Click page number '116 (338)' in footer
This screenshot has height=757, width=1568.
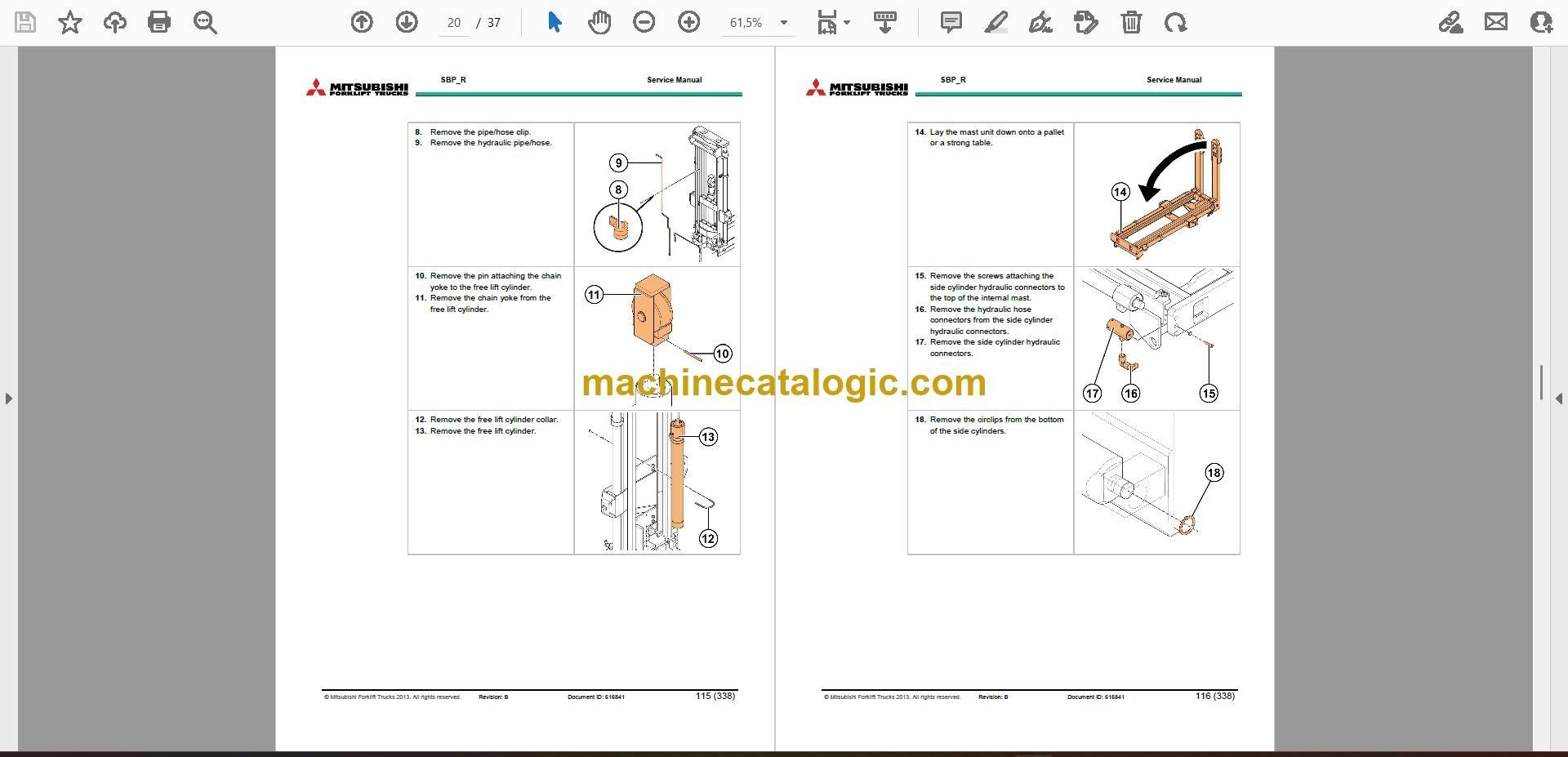[x=1215, y=697]
